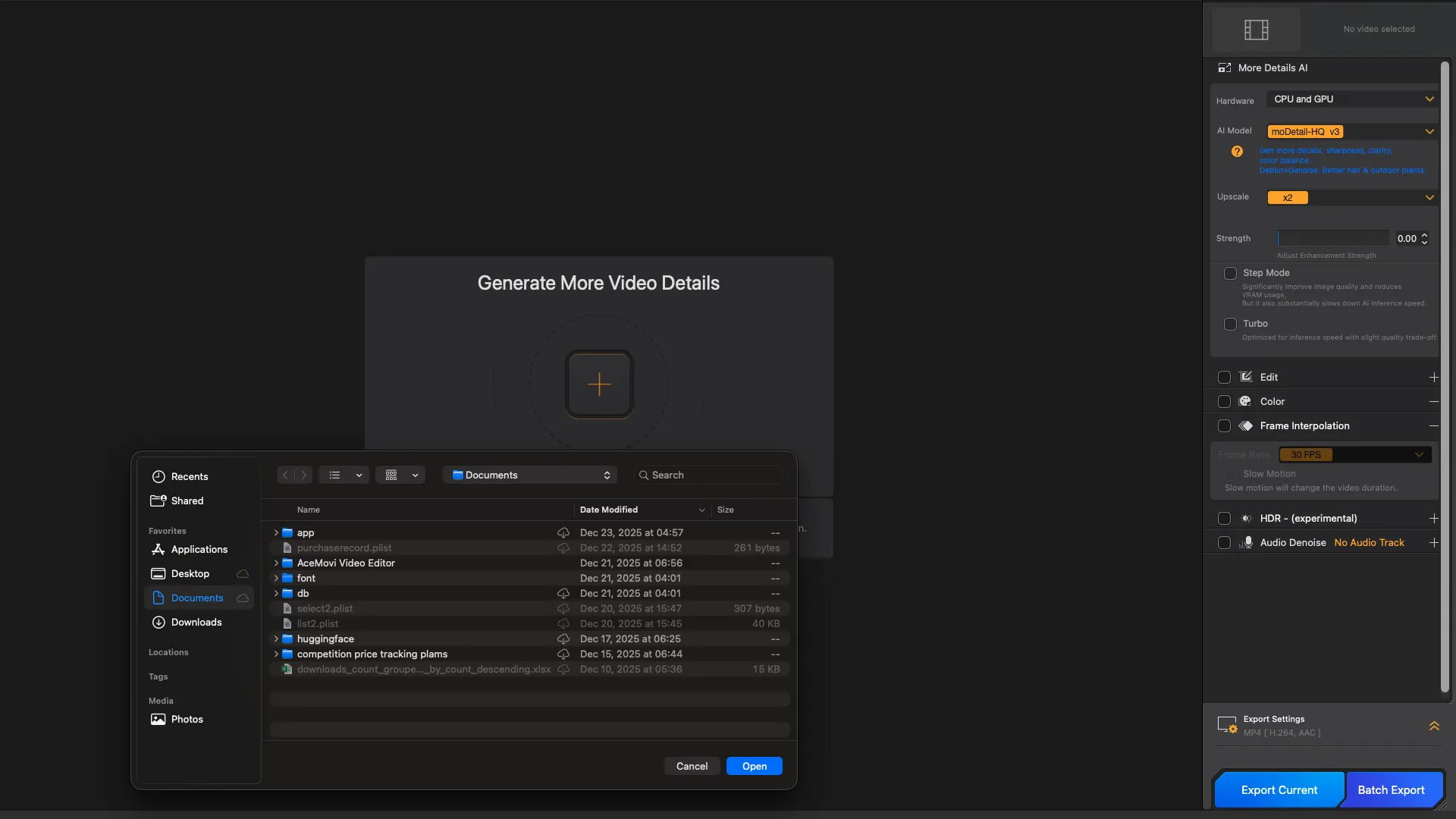Enable the Turbo checkbox
The width and height of the screenshot is (1456, 819).
click(x=1230, y=324)
